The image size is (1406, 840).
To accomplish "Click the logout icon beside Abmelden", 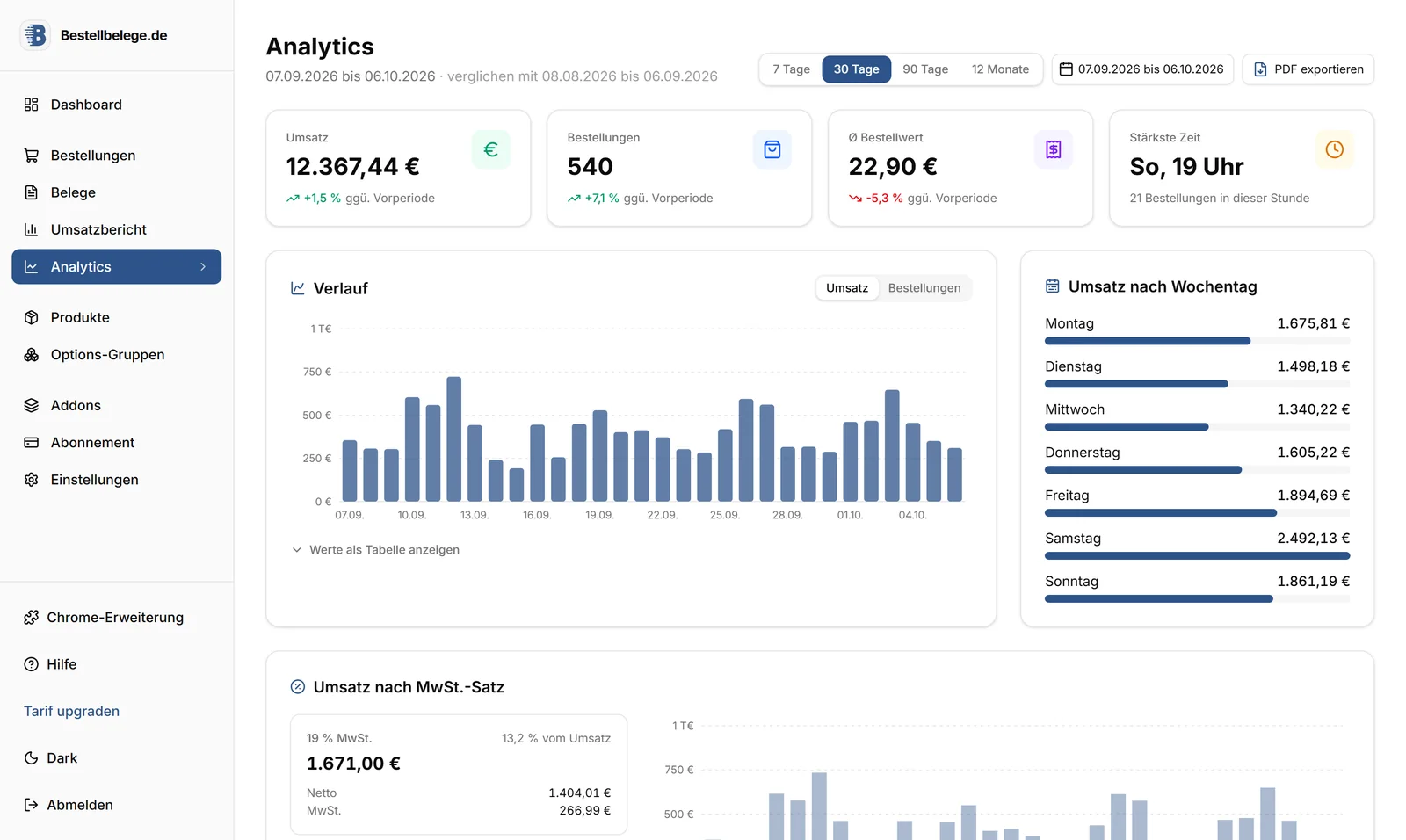I will 32,805.
